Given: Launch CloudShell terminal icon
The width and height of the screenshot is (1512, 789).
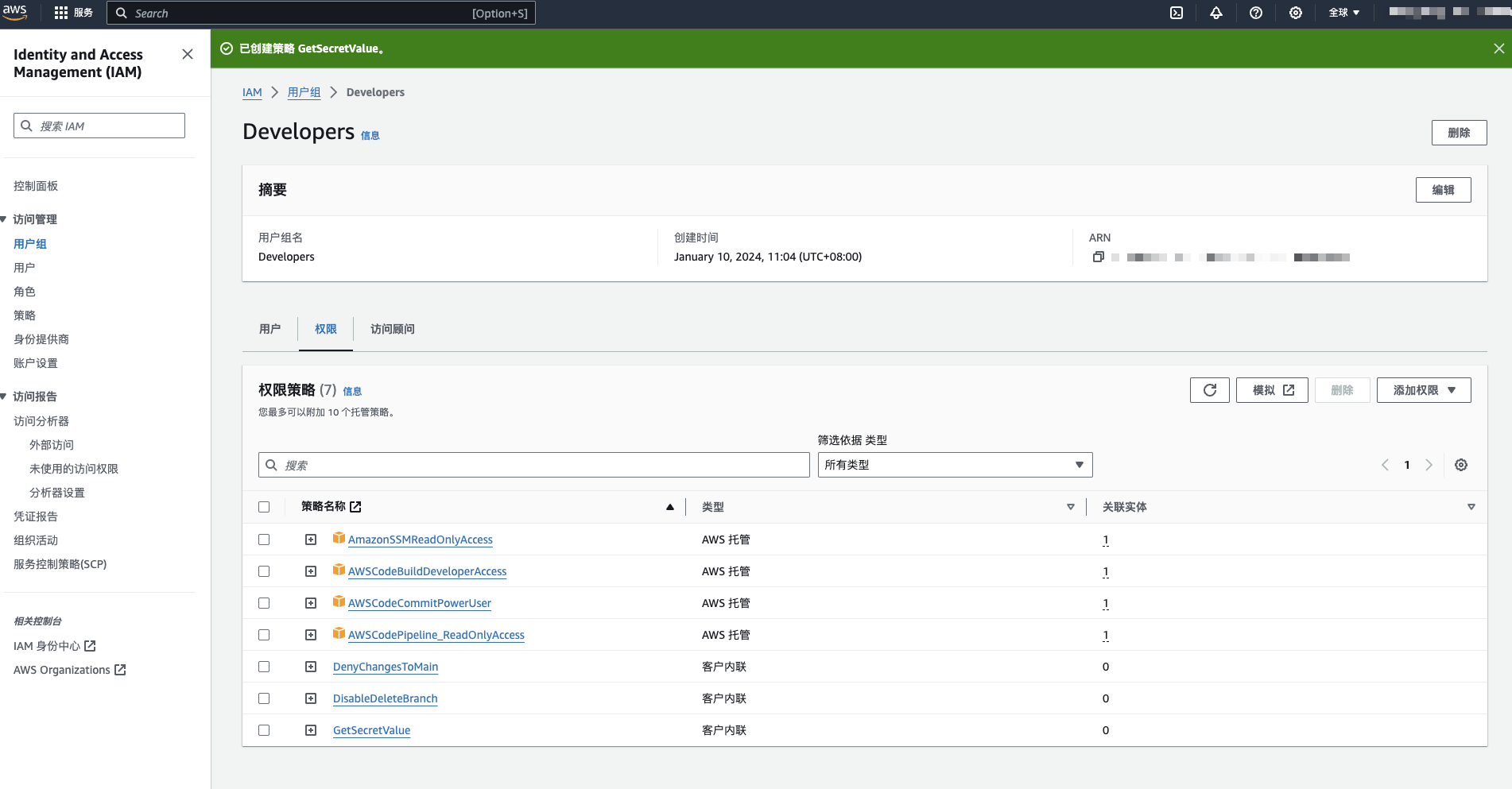Looking at the screenshot, I should click(1177, 13).
